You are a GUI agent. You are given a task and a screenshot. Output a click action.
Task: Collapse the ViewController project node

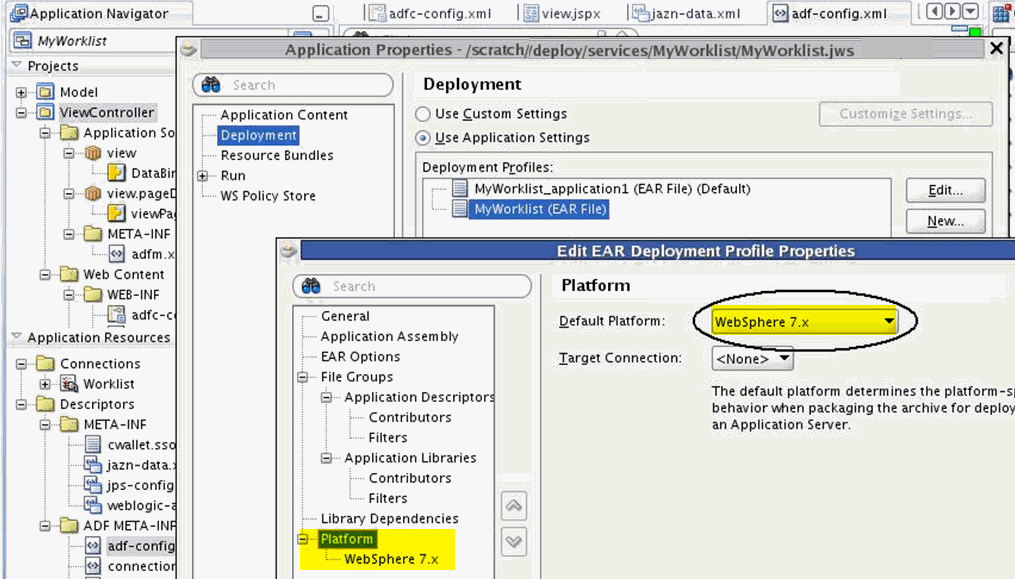click(21, 113)
